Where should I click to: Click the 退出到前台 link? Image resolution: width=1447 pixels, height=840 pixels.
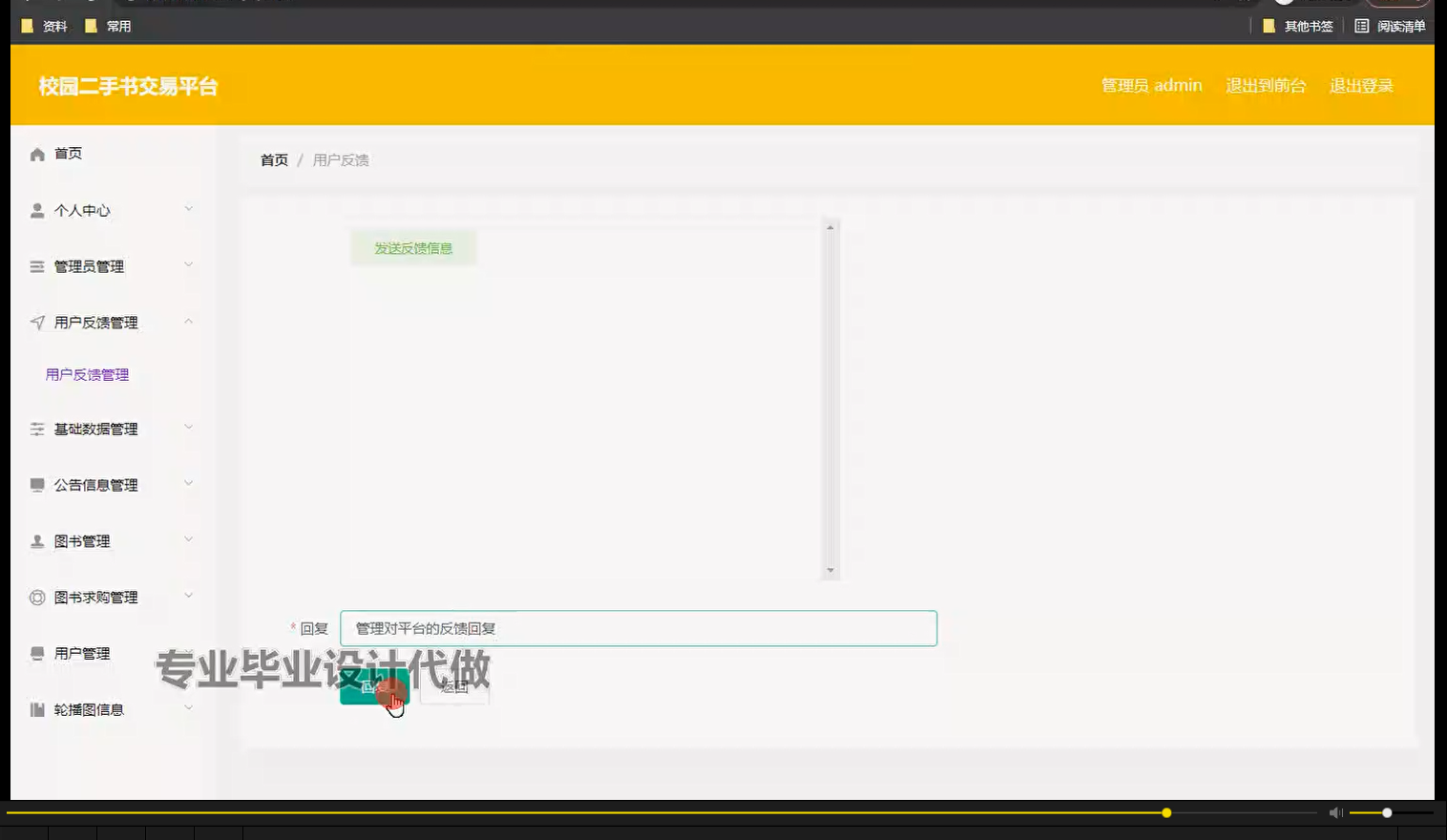point(1266,86)
